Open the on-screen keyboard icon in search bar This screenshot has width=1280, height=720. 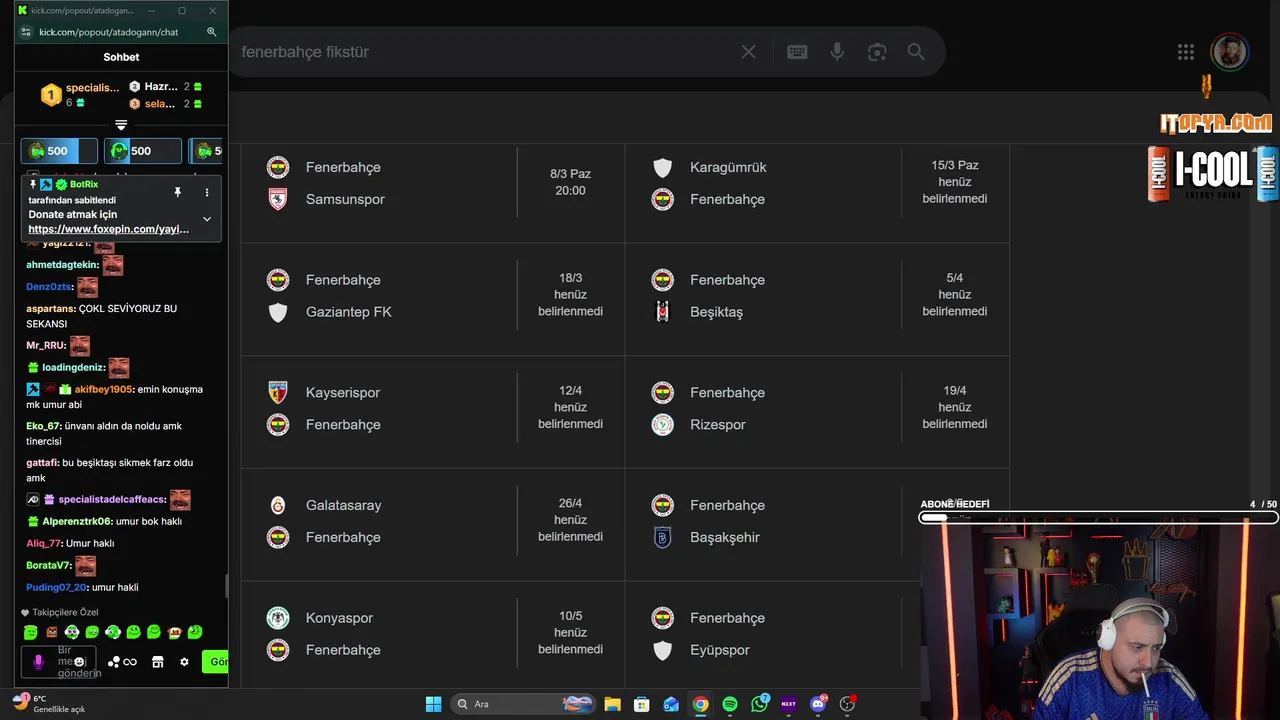pyautogui.click(x=797, y=52)
